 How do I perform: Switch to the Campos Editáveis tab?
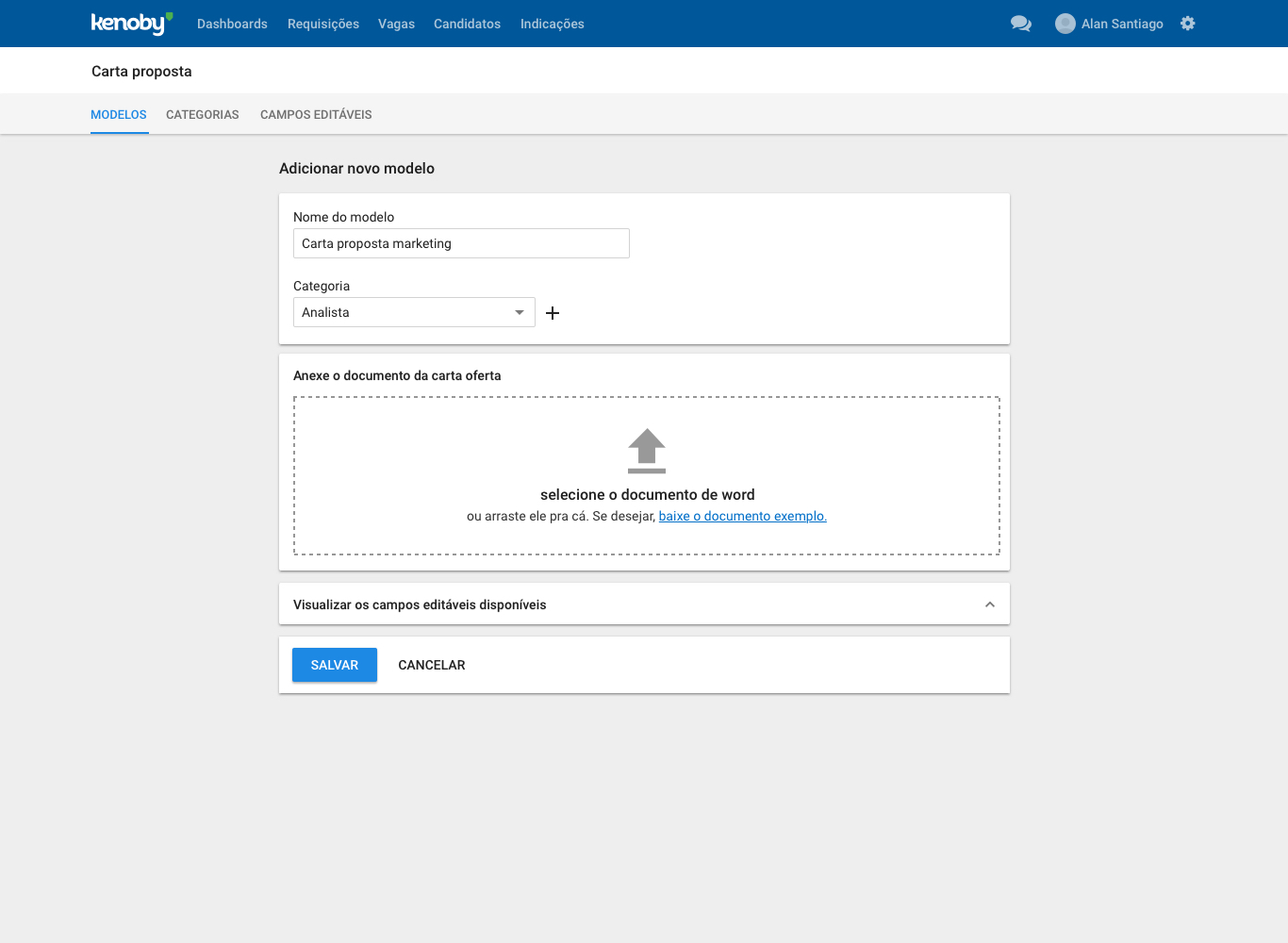pyautogui.click(x=316, y=115)
